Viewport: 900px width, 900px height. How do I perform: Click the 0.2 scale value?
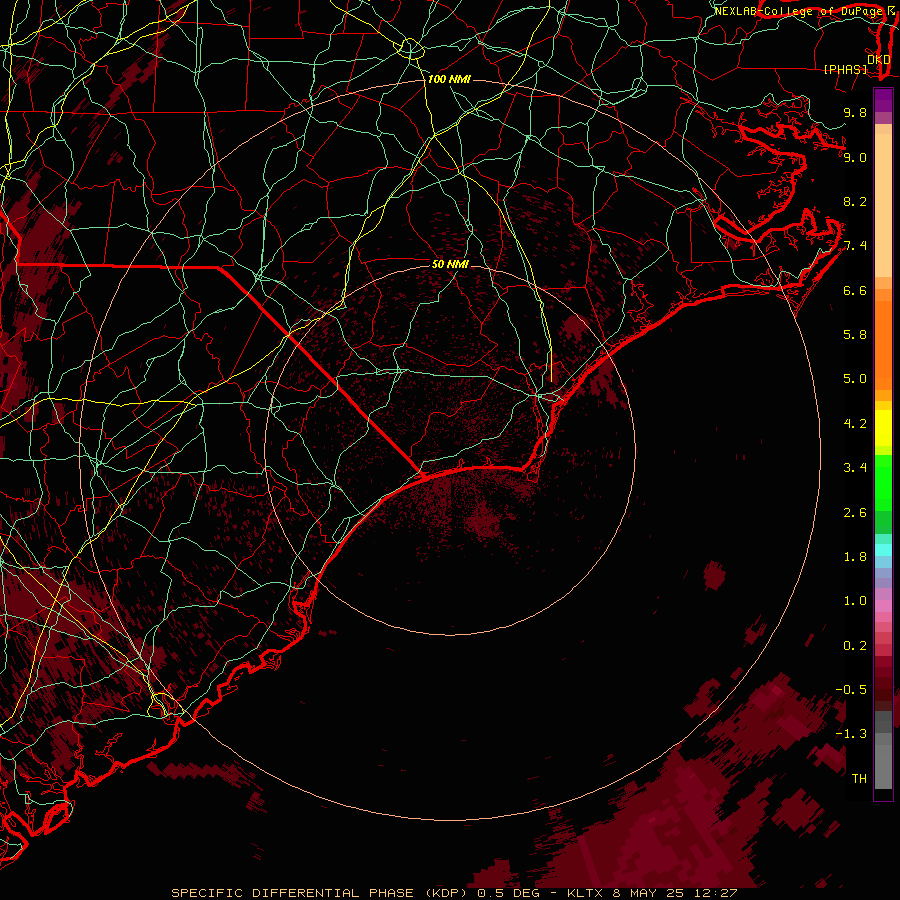(x=855, y=646)
